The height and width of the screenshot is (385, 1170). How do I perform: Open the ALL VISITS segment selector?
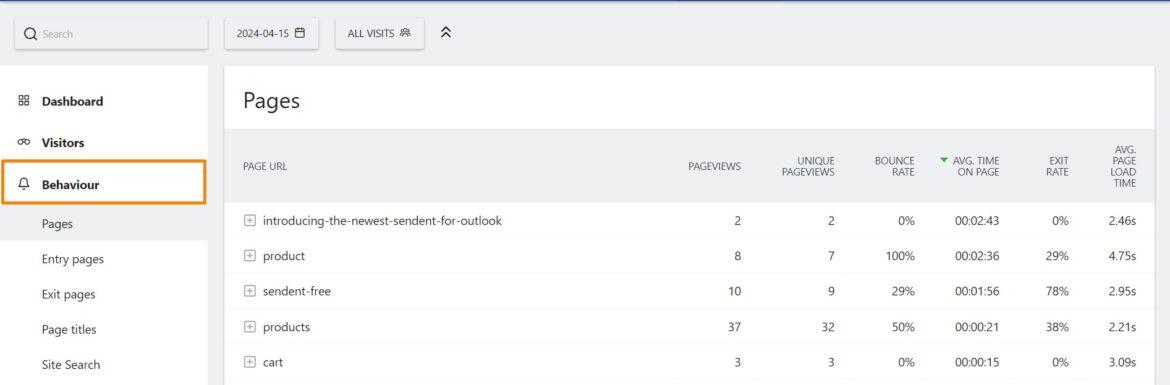pyautogui.click(x=380, y=34)
